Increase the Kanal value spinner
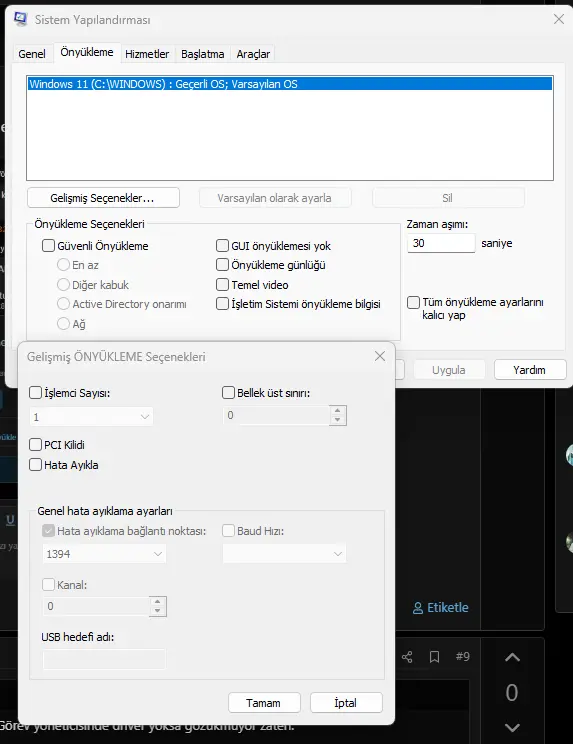This screenshot has height=744, width=573. coord(157,601)
